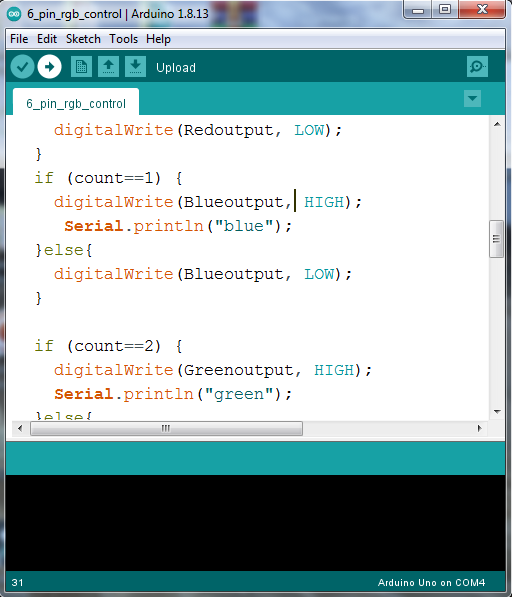Viewport: 512px width, 597px height.
Task: Click the line number 31 in status bar
Action: pos(17,583)
